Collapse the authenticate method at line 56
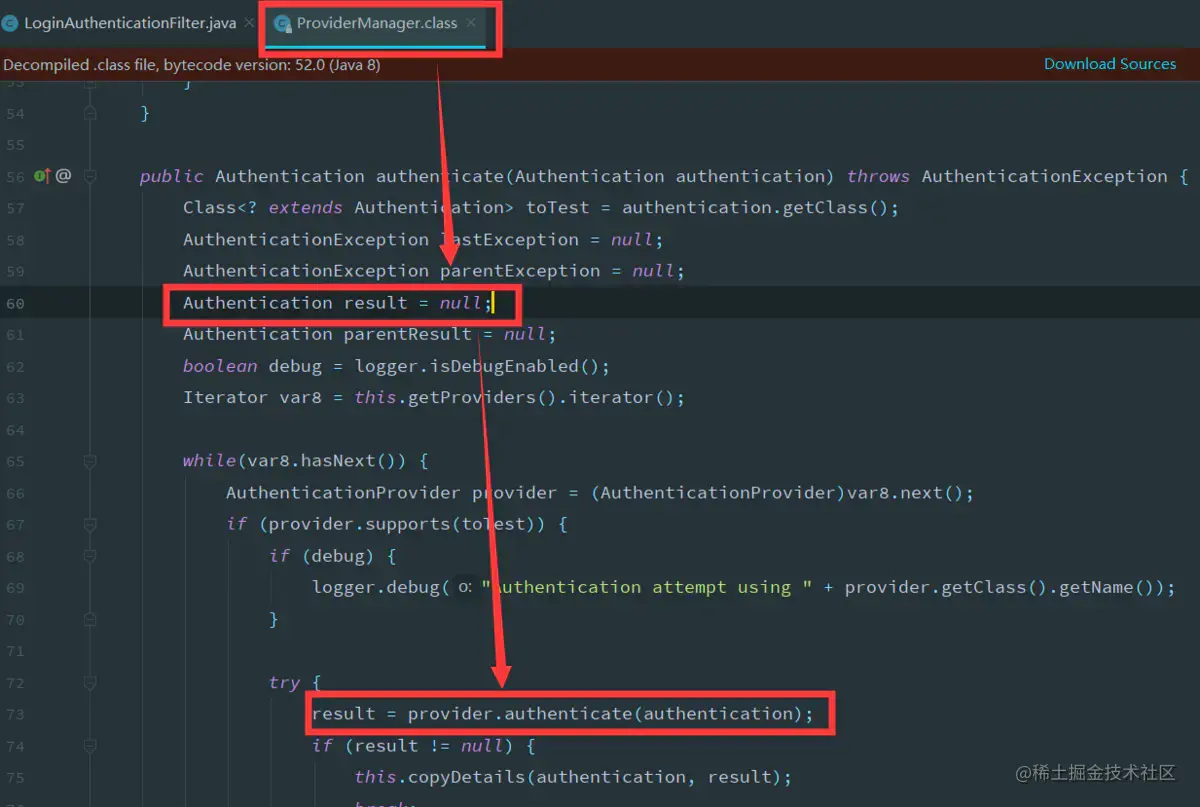 coord(90,176)
